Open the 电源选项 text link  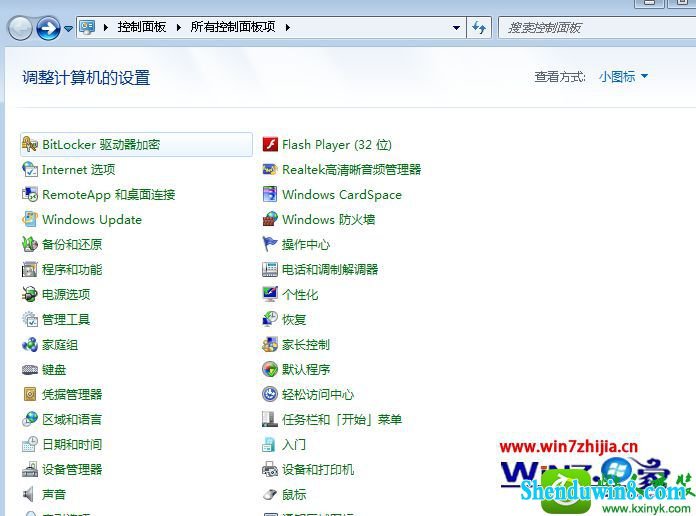point(66,294)
